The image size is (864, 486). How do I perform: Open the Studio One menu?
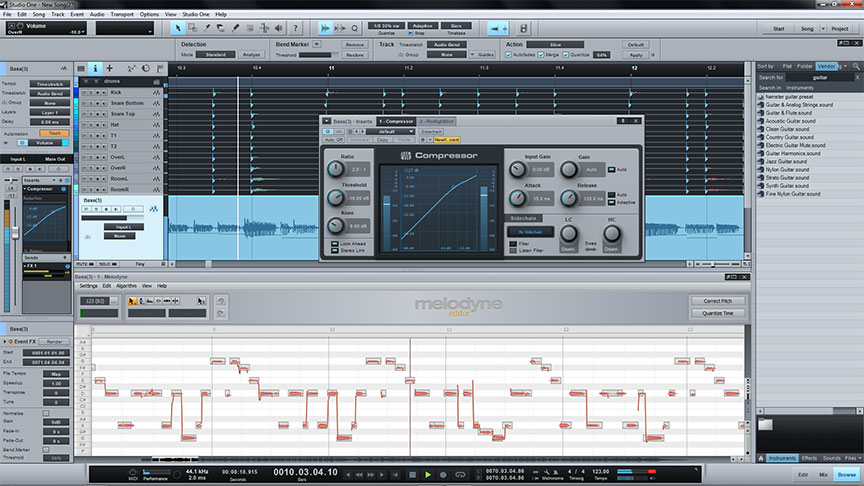(x=196, y=14)
